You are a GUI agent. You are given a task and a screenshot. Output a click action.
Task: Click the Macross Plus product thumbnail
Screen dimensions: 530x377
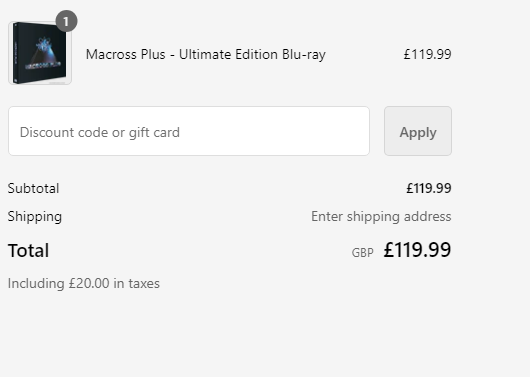(x=40, y=53)
